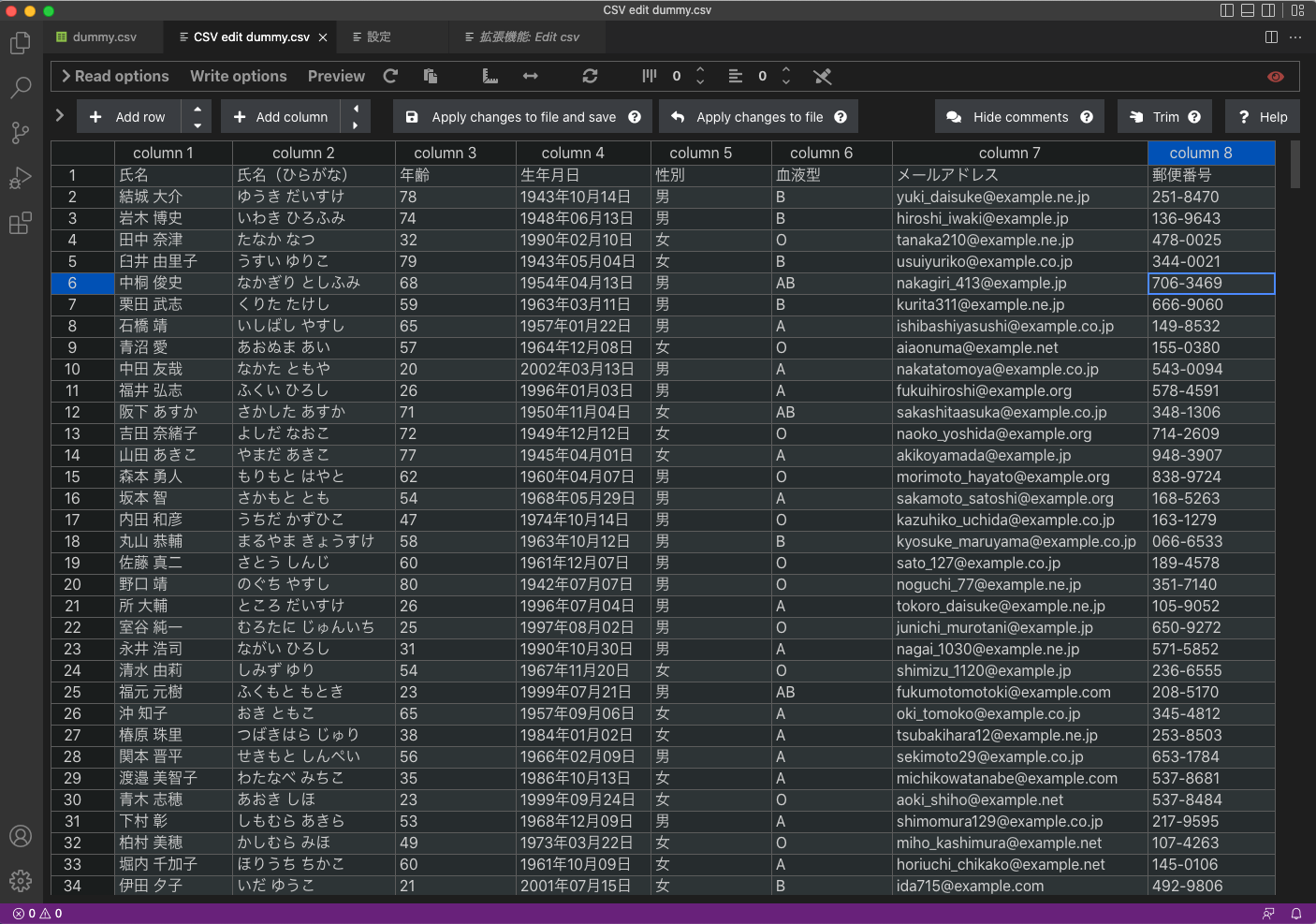1316x924 pixels.
Task: Open the Extensions view in the activity bar
Action: pos(20,223)
